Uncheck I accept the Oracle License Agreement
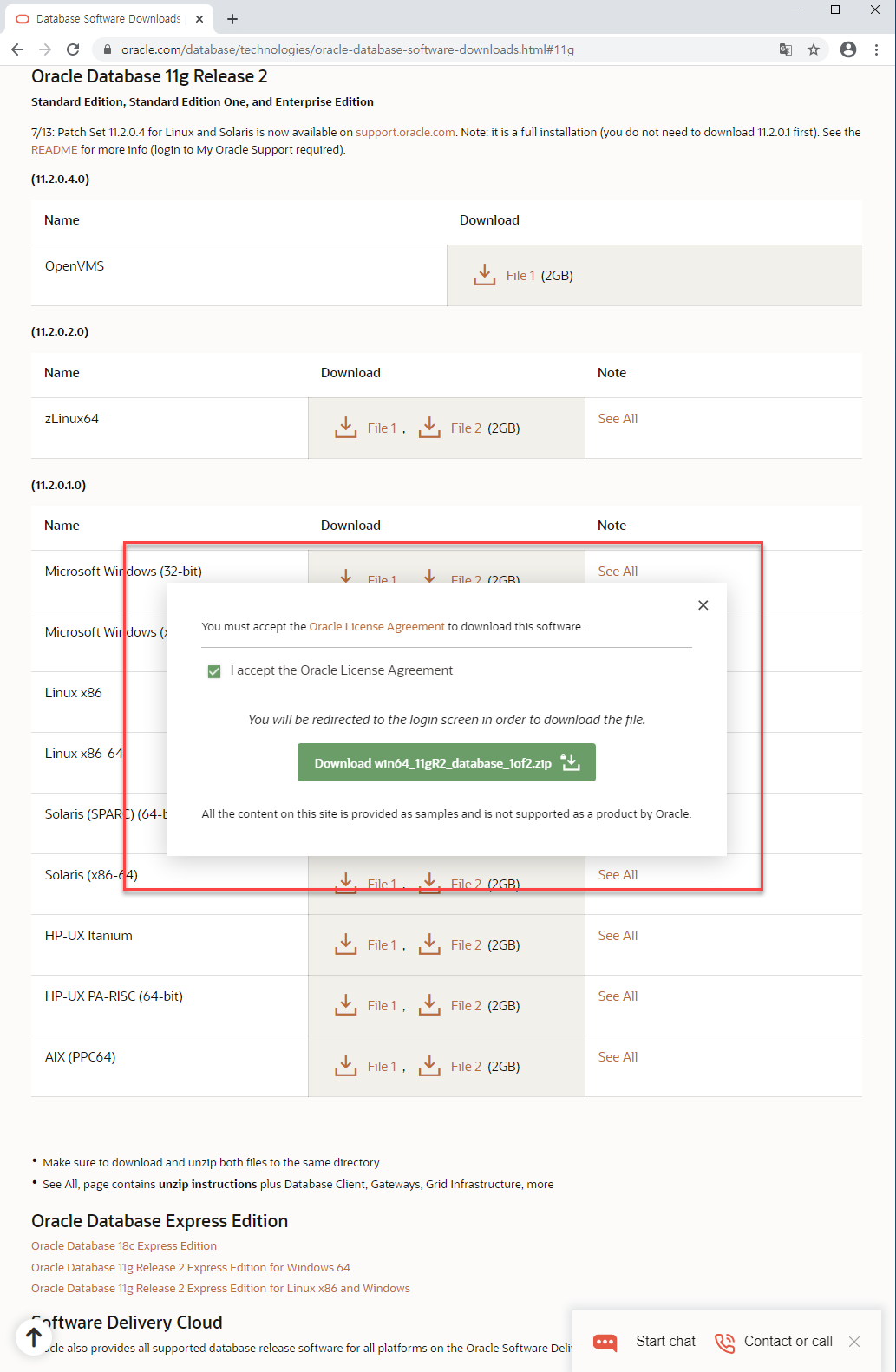The width and height of the screenshot is (896, 1372). pyautogui.click(x=214, y=671)
